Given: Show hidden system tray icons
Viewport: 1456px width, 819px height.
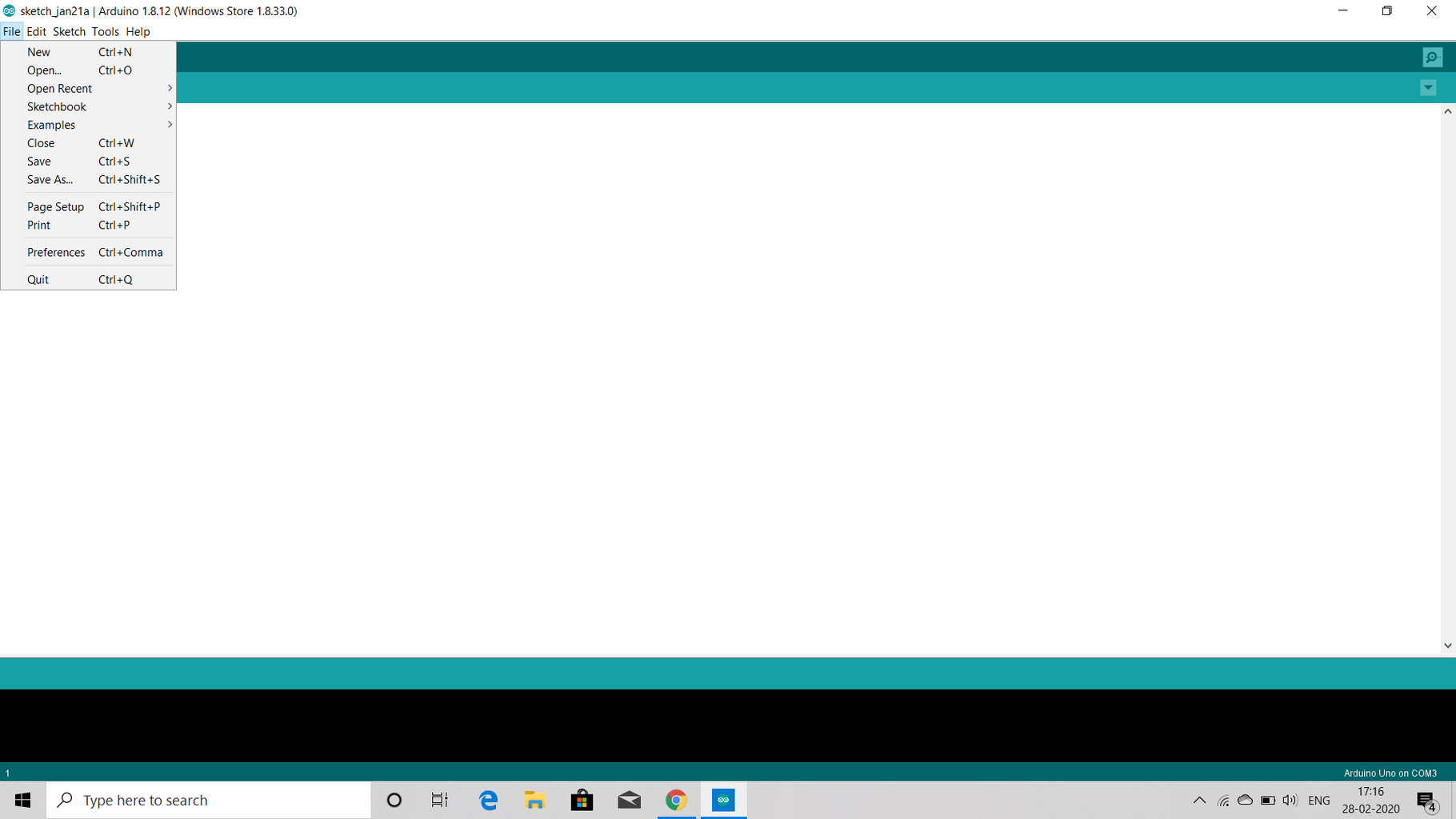Looking at the screenshot, I should tap(1199, 800).
